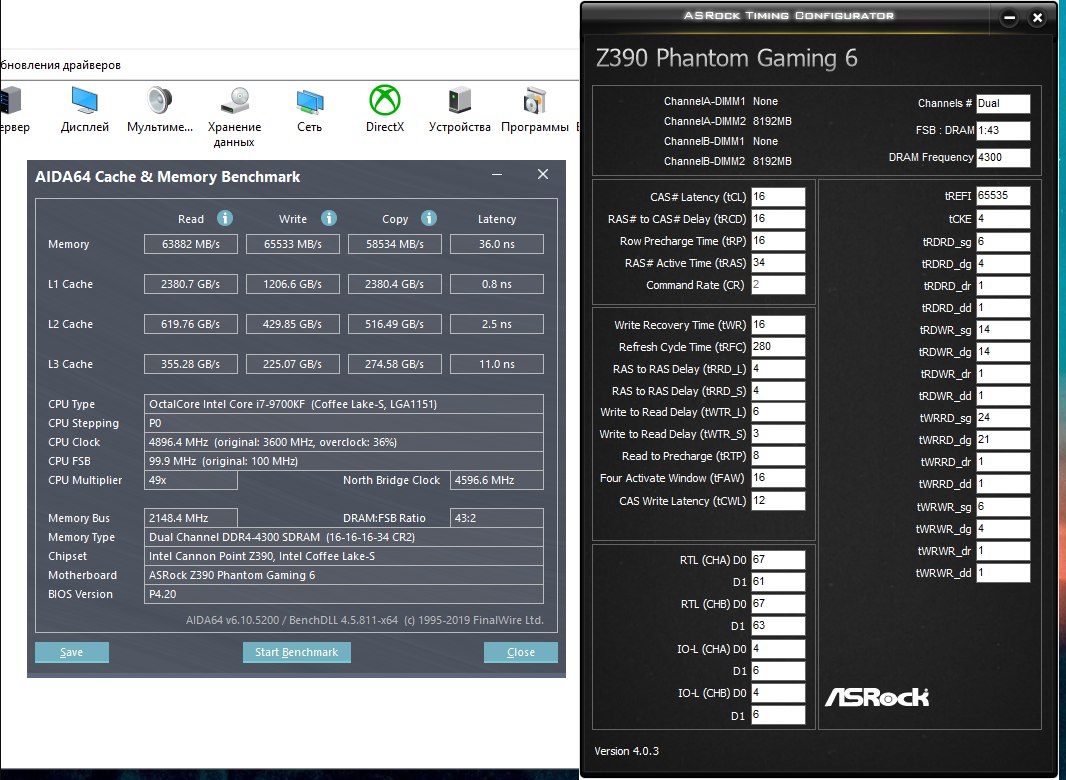
Task: Click the North Bridge Clock value 4596.6 MHz
Action: (x=496, y=480)
